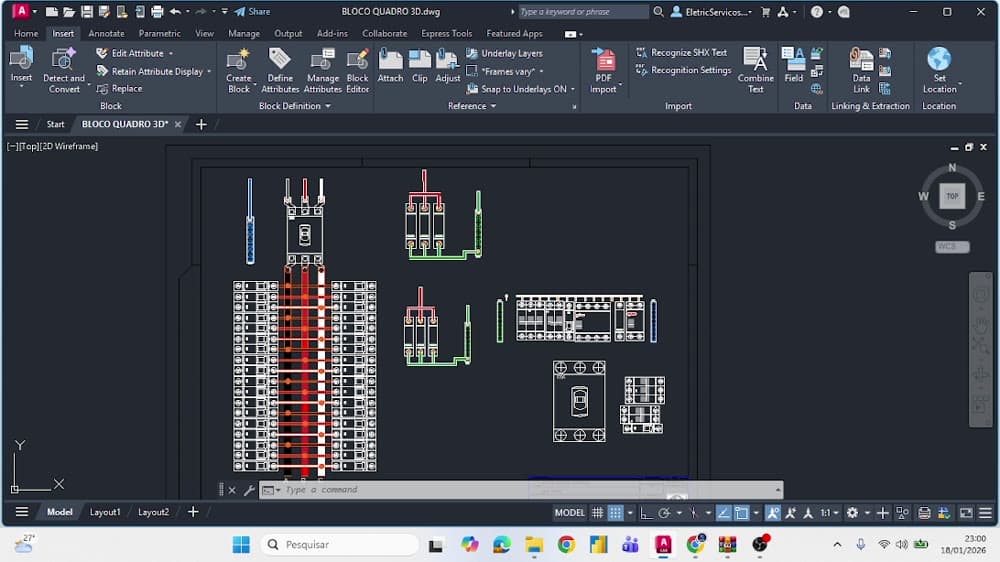Click the Insert block icon
The image size is (1000, 562).
click(21, 59)
